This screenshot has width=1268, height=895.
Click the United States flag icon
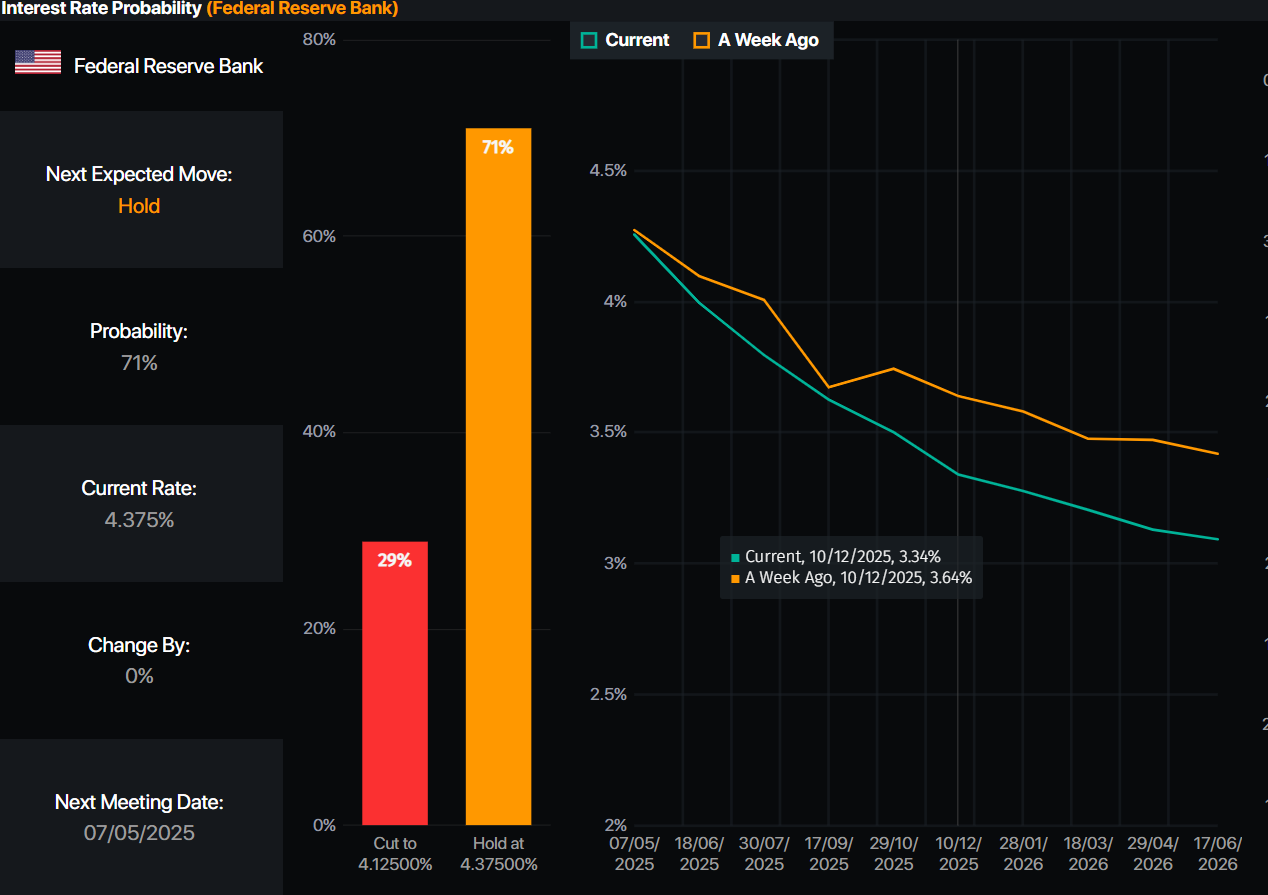click(38, 63)
